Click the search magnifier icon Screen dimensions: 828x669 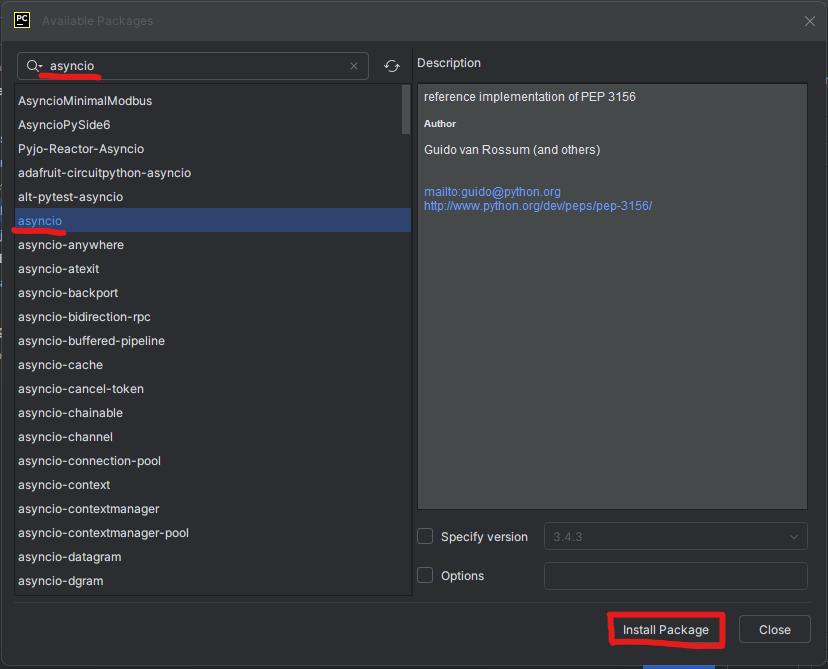coord(33,66)
